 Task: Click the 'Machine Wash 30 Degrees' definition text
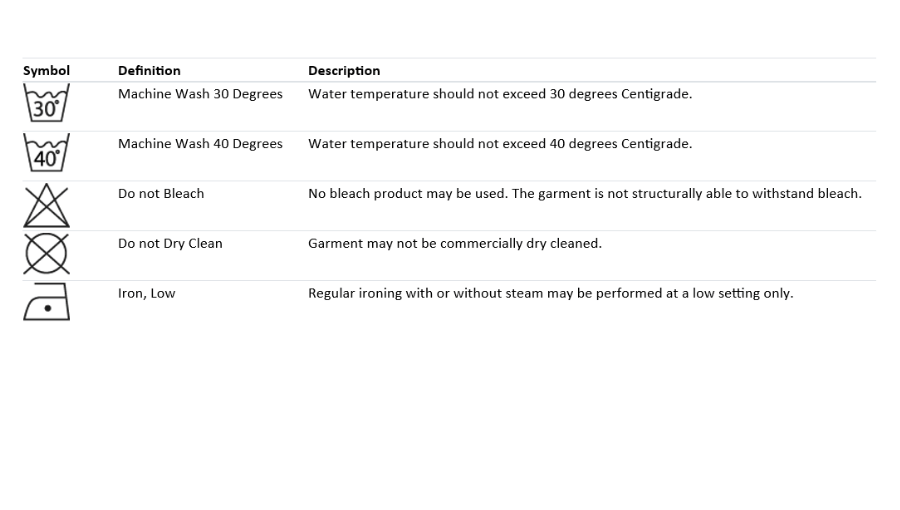coord(200,94)
